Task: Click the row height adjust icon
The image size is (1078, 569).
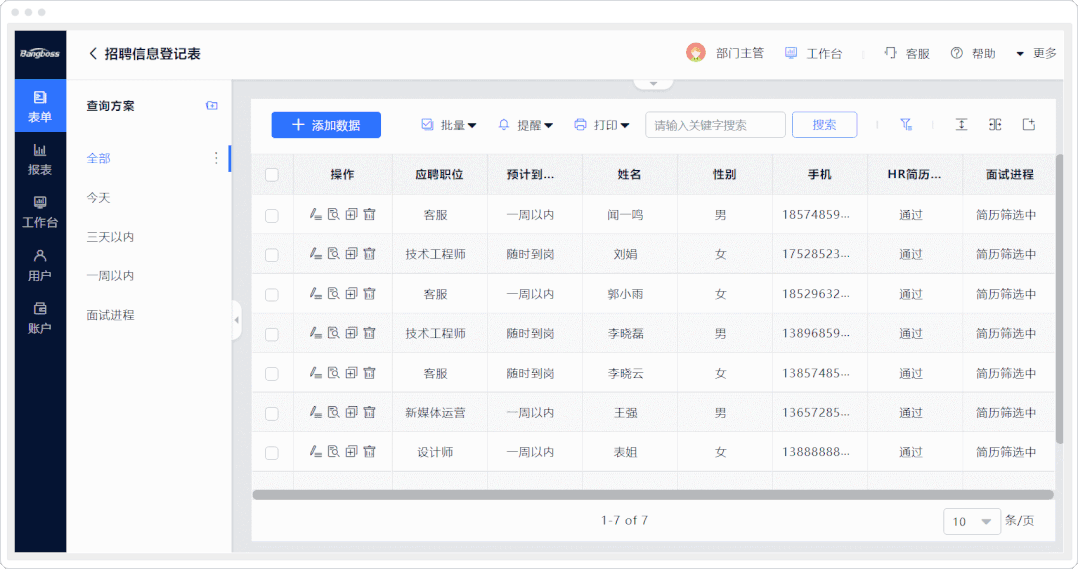Action: [x=961, y=125]
